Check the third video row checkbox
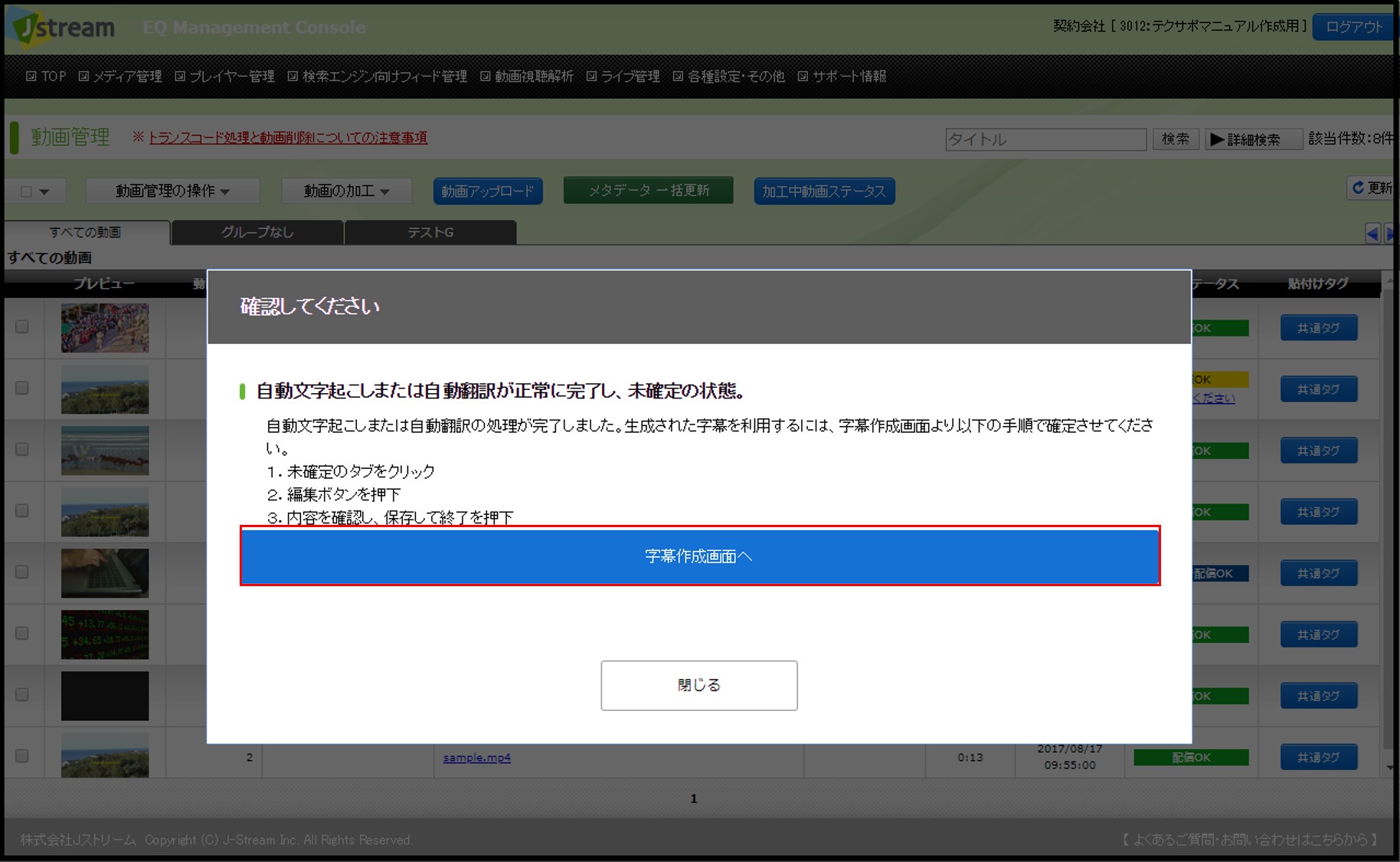The height and width of the screenshot is (862, 1400). [x=22, y=449]
